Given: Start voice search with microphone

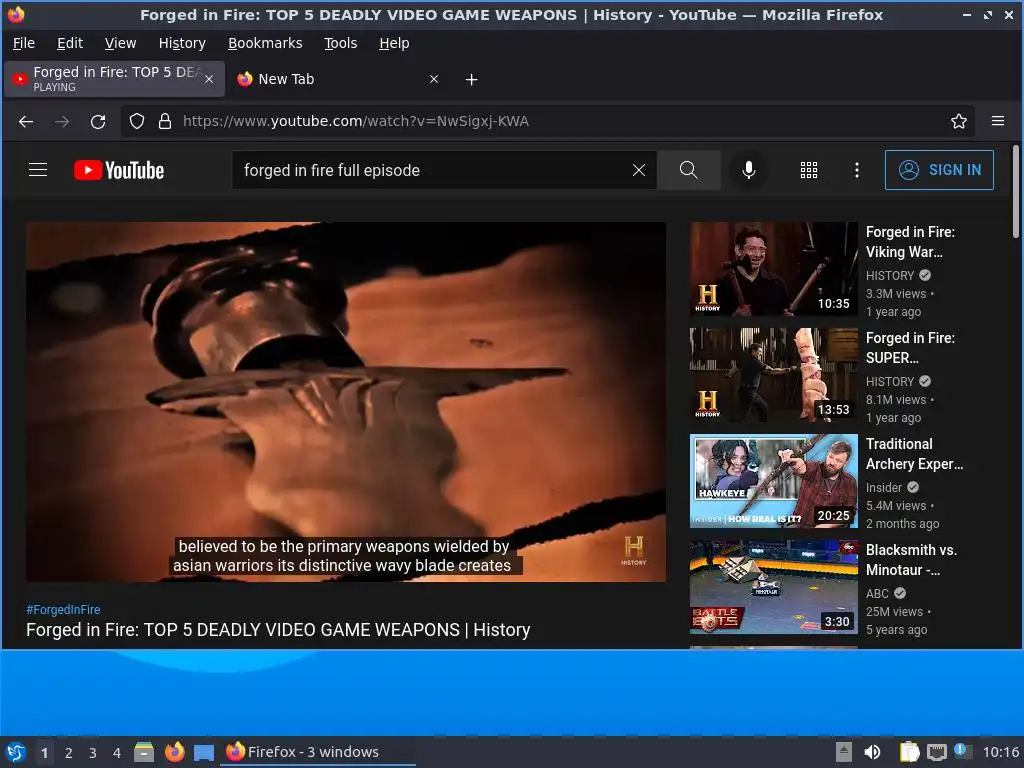Looking at the screenshot, I should (749, 170).
